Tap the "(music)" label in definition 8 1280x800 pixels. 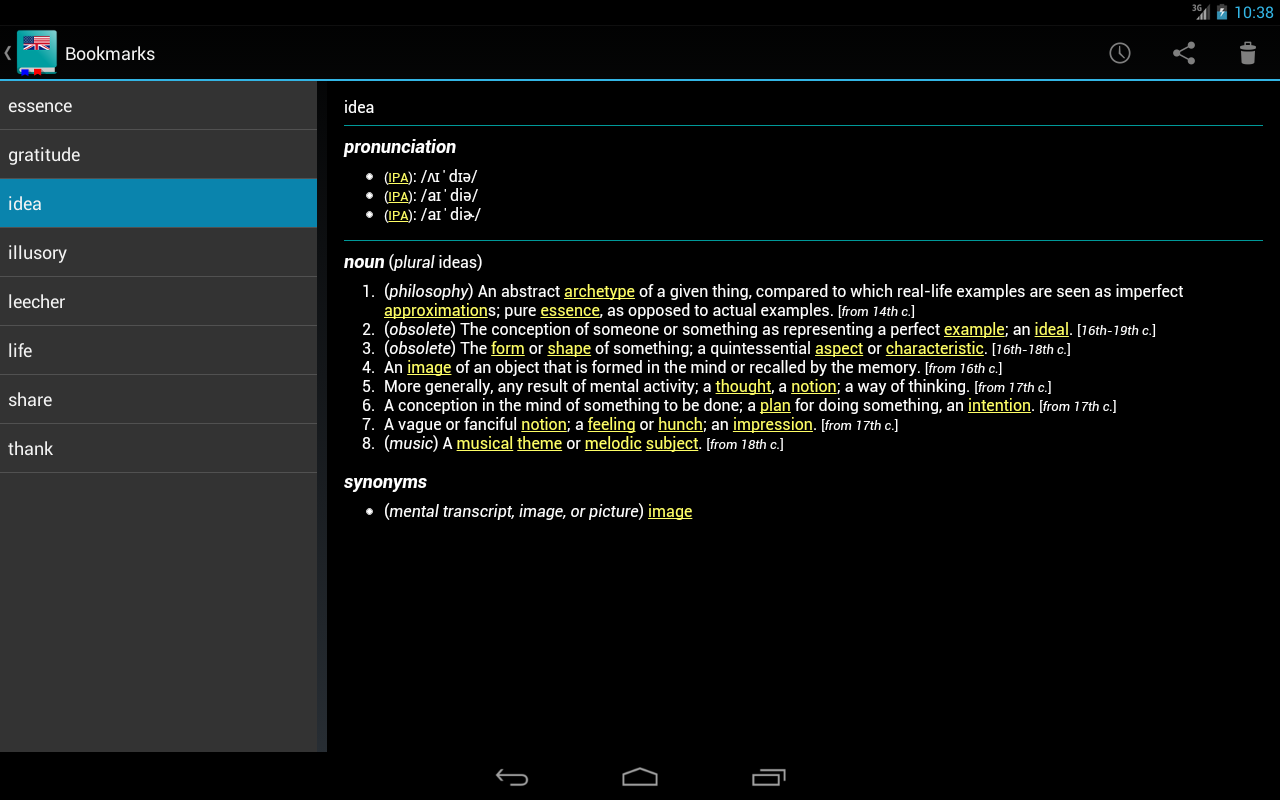pyautogui.click(x=411, y=444)
